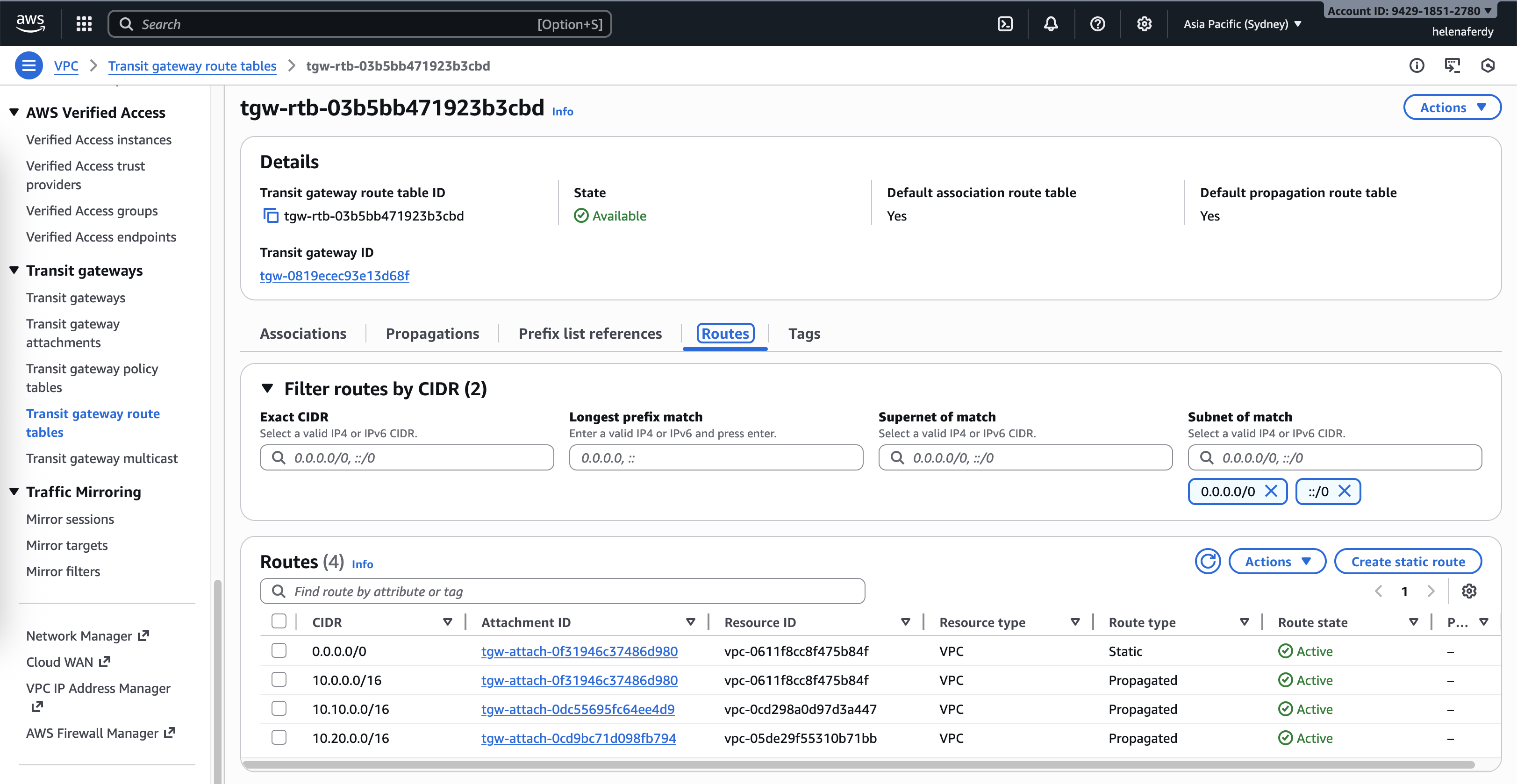1517x784 pixels.
Task: Click the Create static route button
Action: (1408, 561)
